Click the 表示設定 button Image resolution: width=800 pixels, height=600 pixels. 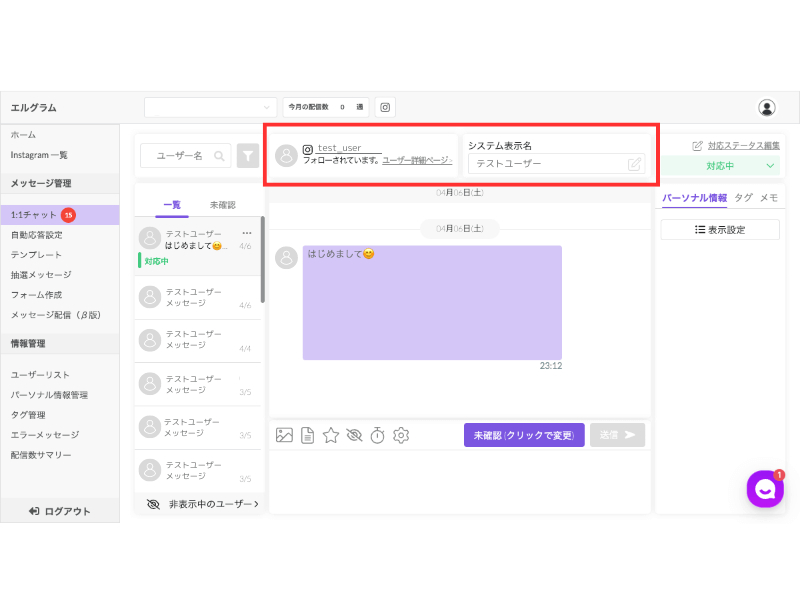[x=720, y=230]
